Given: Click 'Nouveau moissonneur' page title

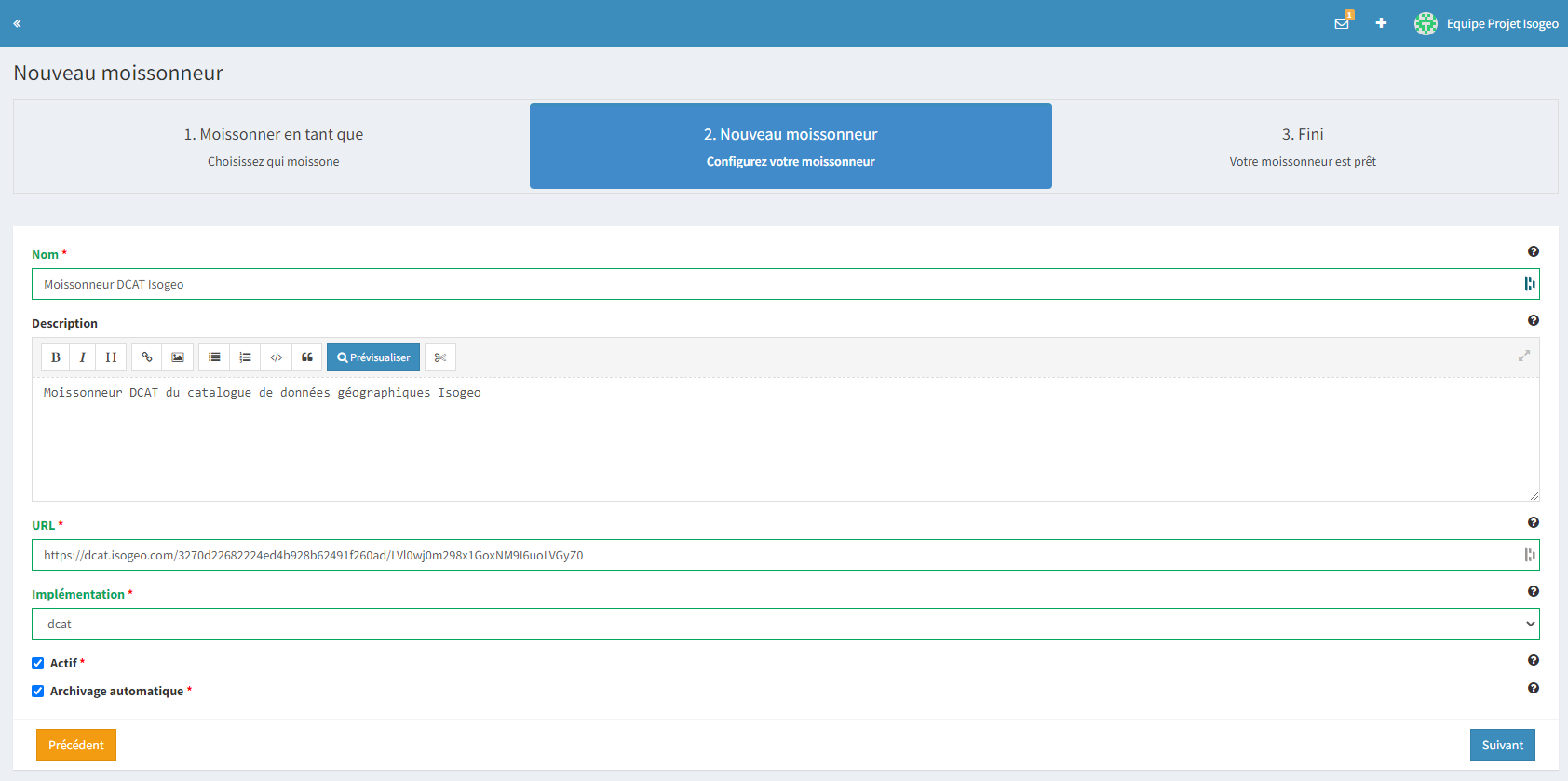Looking at the screenshot, I should 118,73.
